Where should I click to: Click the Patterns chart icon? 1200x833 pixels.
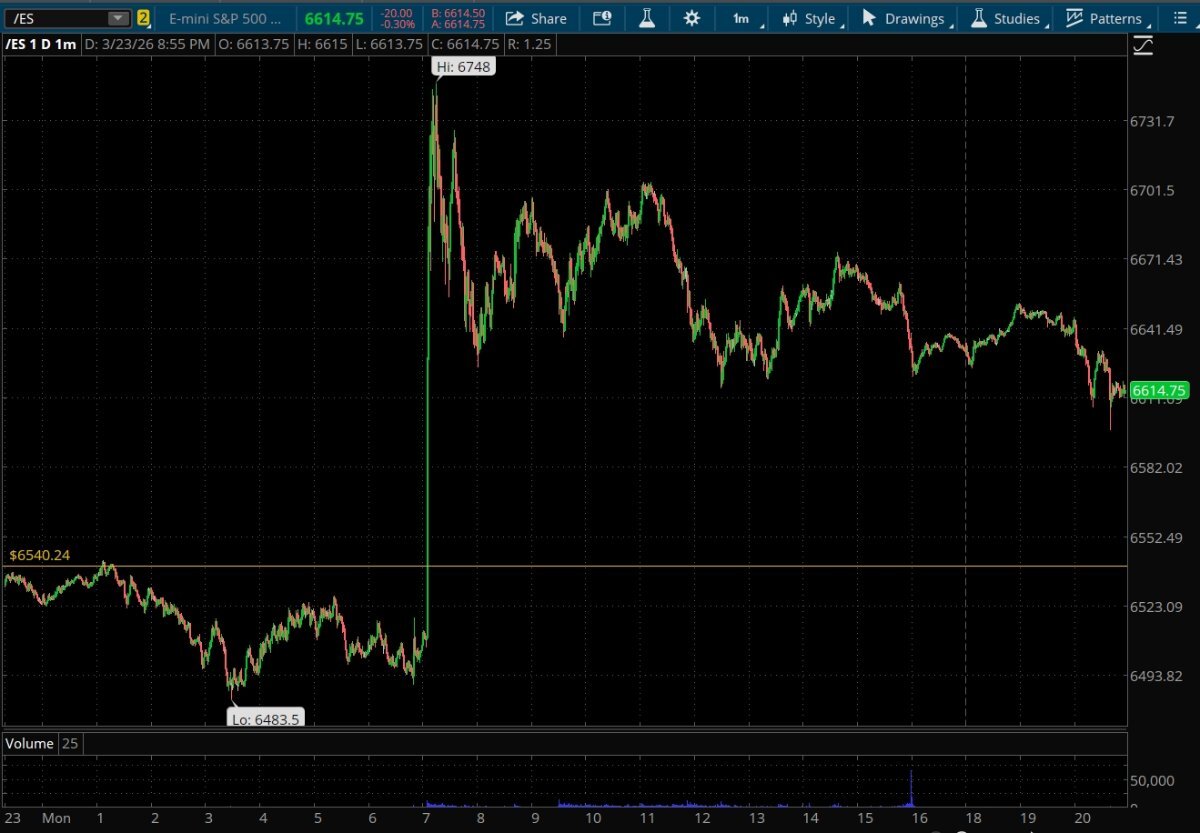click(1075, 18)
